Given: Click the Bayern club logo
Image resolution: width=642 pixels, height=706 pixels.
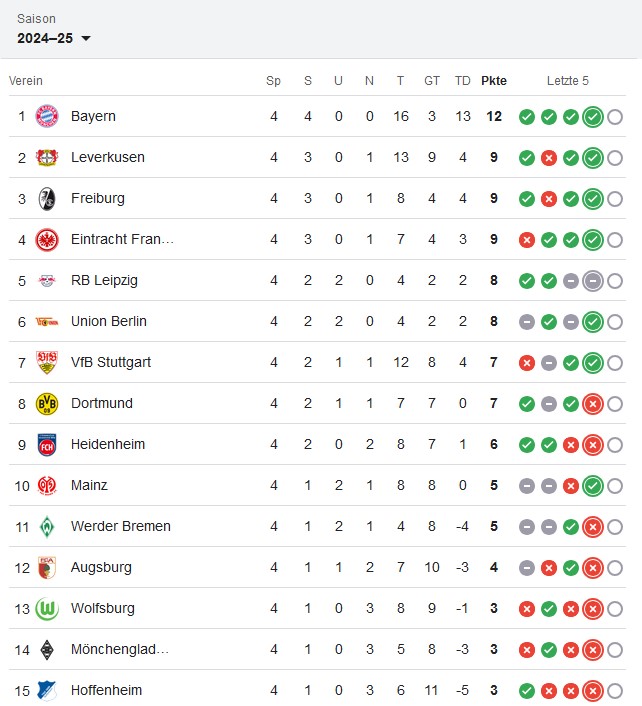Looking at the screenshot, I should 47,116.
